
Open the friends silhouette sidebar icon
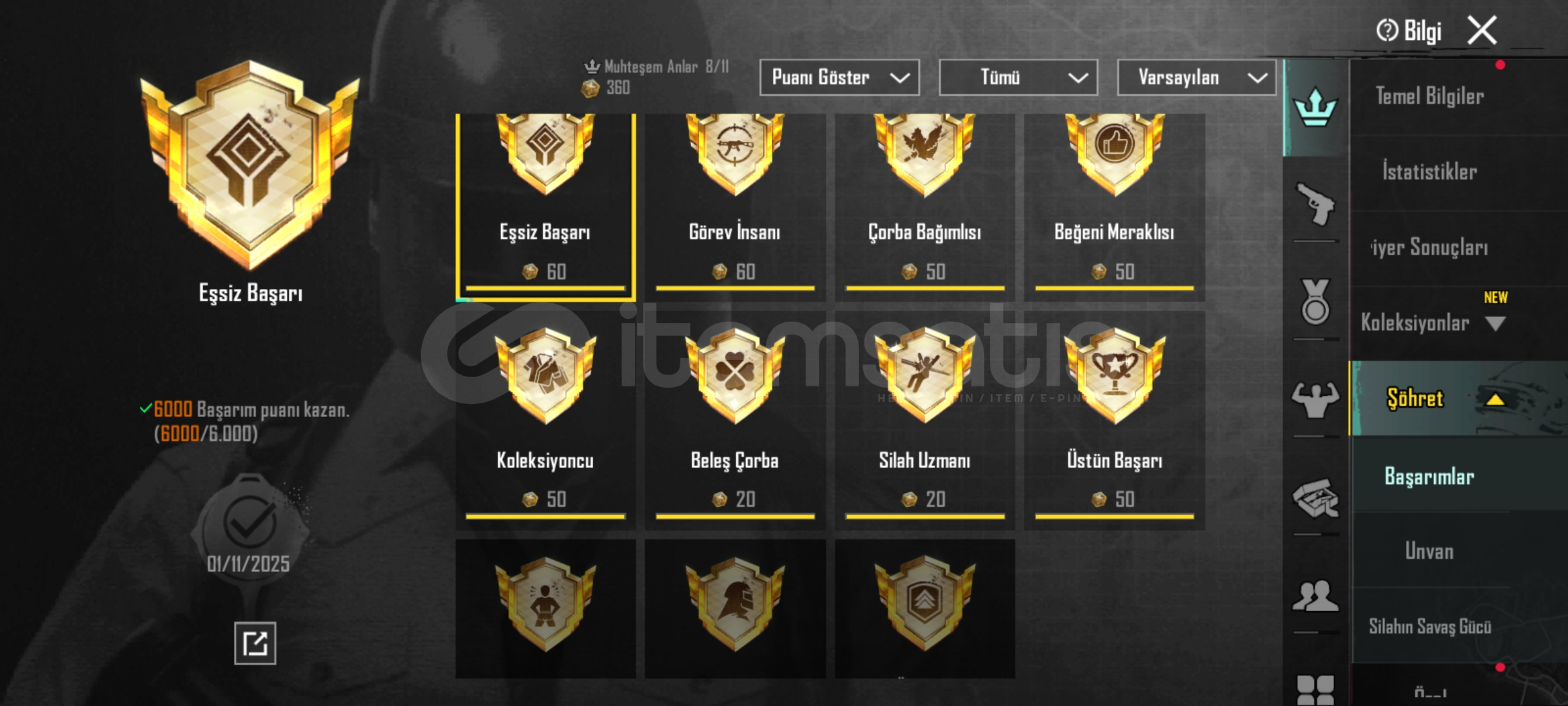pyautogui.click(x=1315, y=596)
